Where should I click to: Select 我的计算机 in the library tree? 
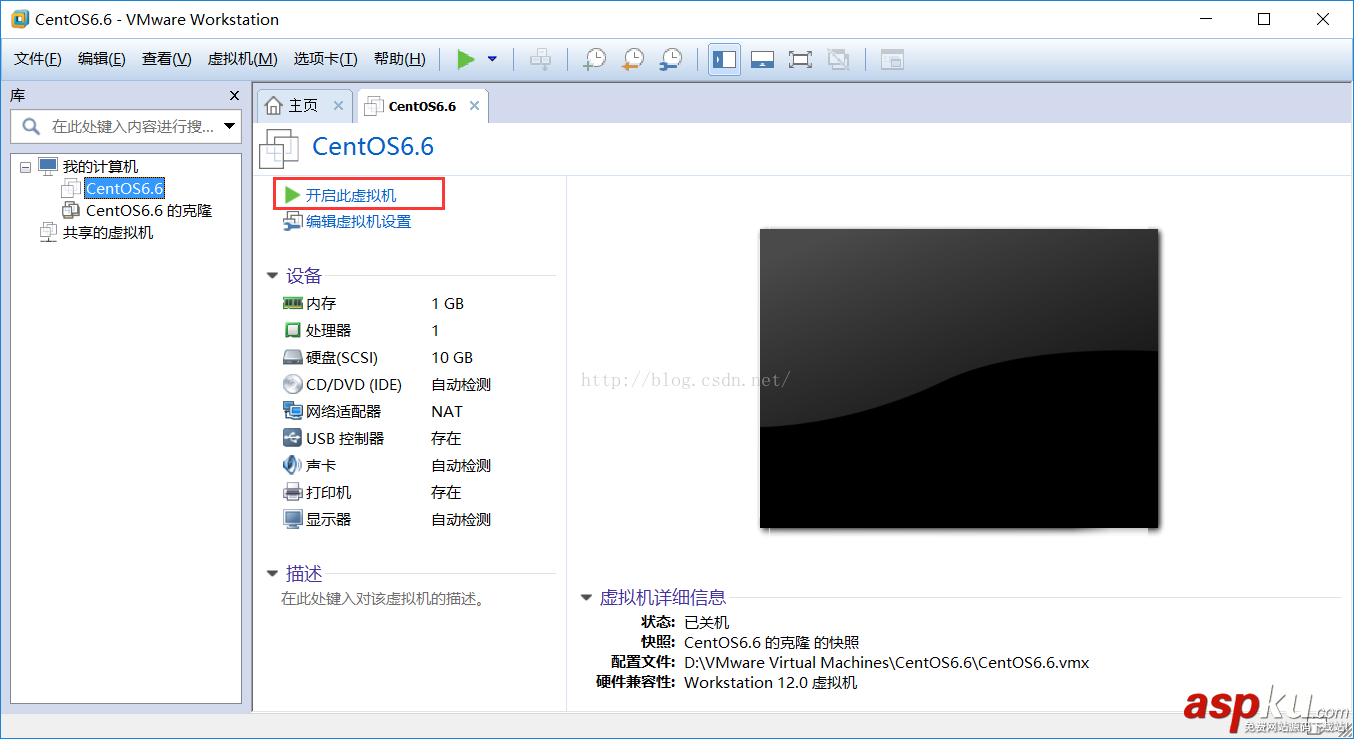pyautogui.click(x=100, y=167)
